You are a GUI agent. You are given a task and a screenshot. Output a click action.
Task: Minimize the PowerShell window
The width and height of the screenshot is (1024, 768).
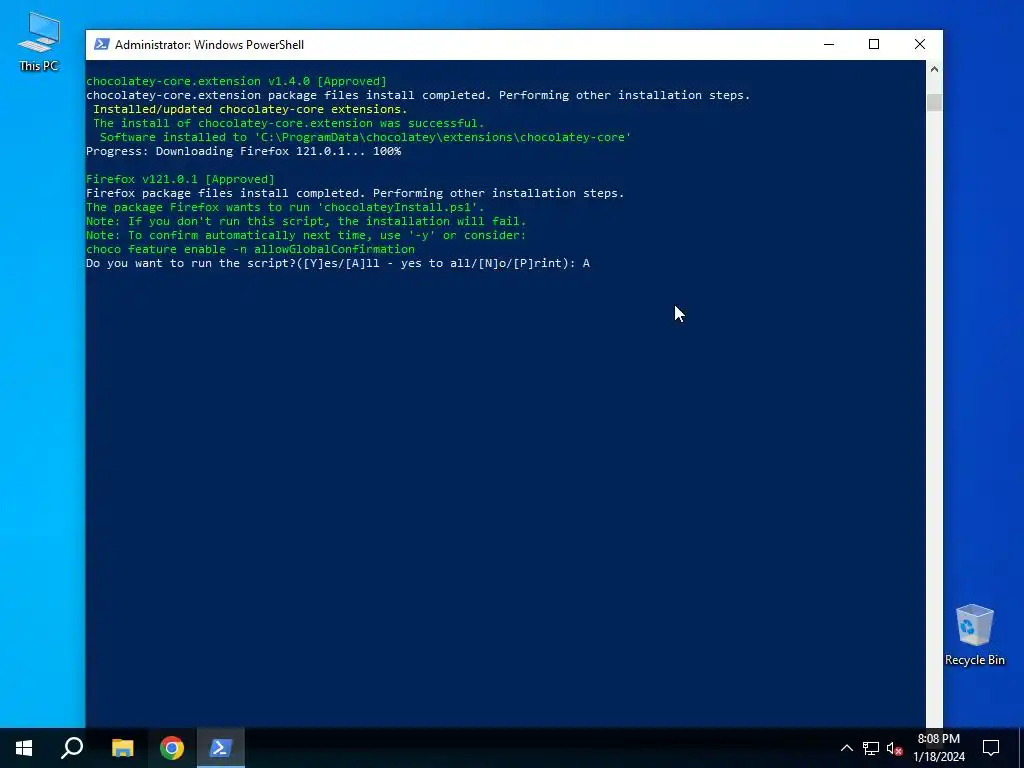point(829,44)
